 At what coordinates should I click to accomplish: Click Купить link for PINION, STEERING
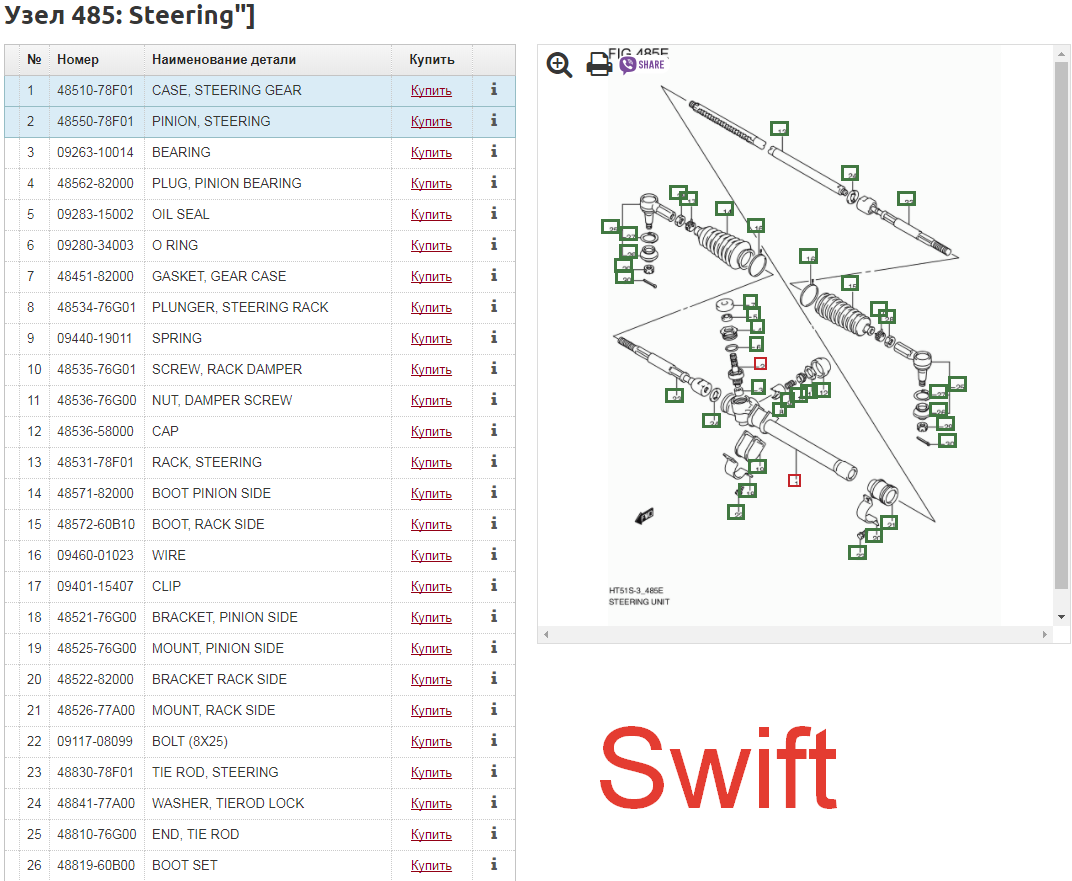coord(431,121)
